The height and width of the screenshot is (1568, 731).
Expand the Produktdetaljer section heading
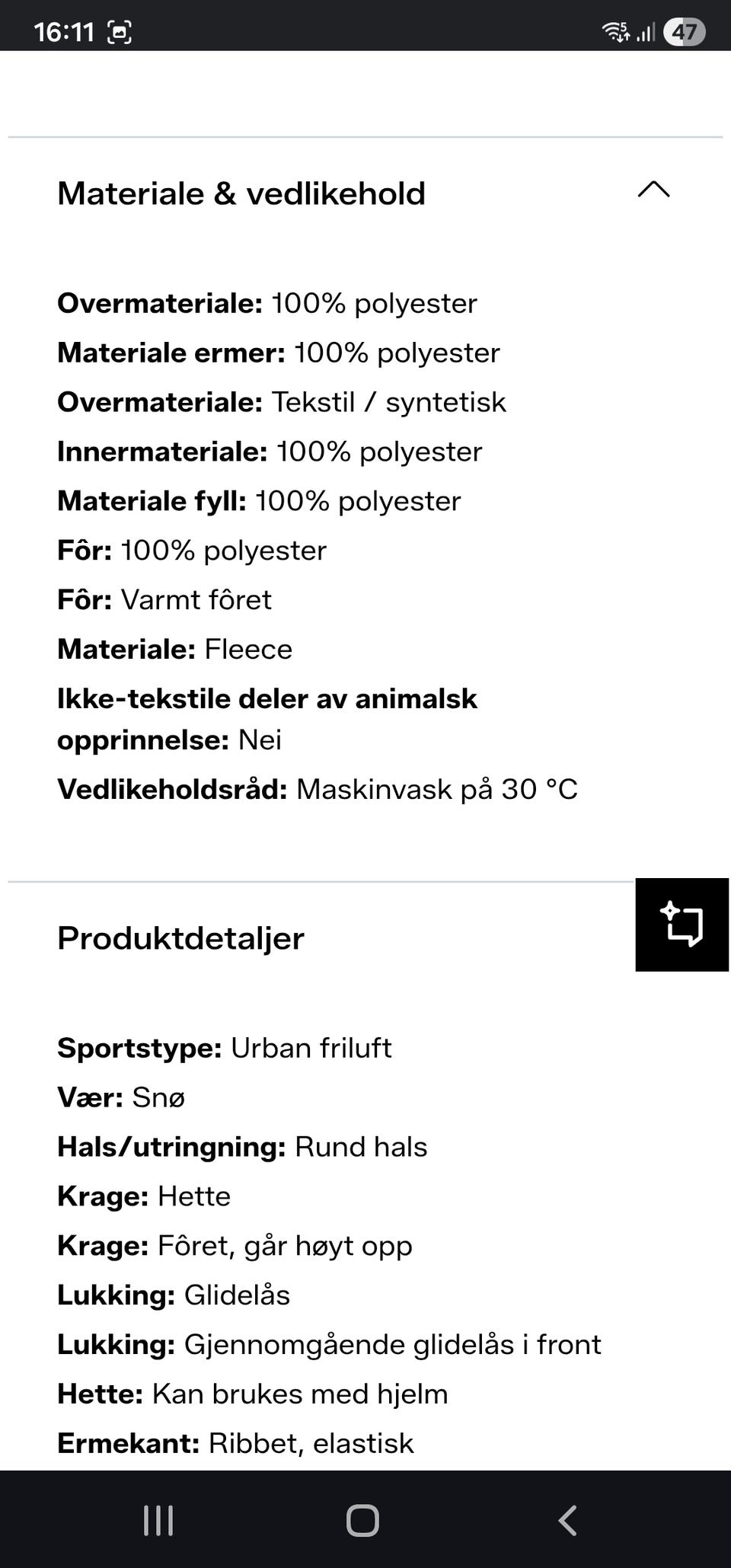tap(181, 938)
